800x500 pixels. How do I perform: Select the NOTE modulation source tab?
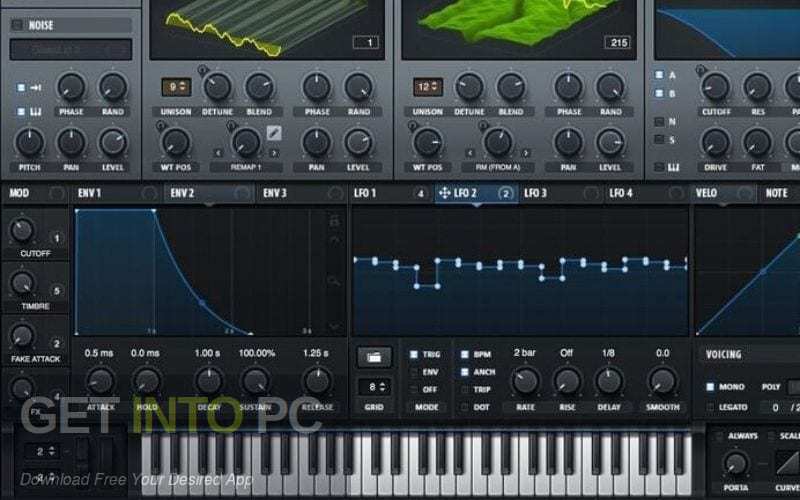pos(777,193)
